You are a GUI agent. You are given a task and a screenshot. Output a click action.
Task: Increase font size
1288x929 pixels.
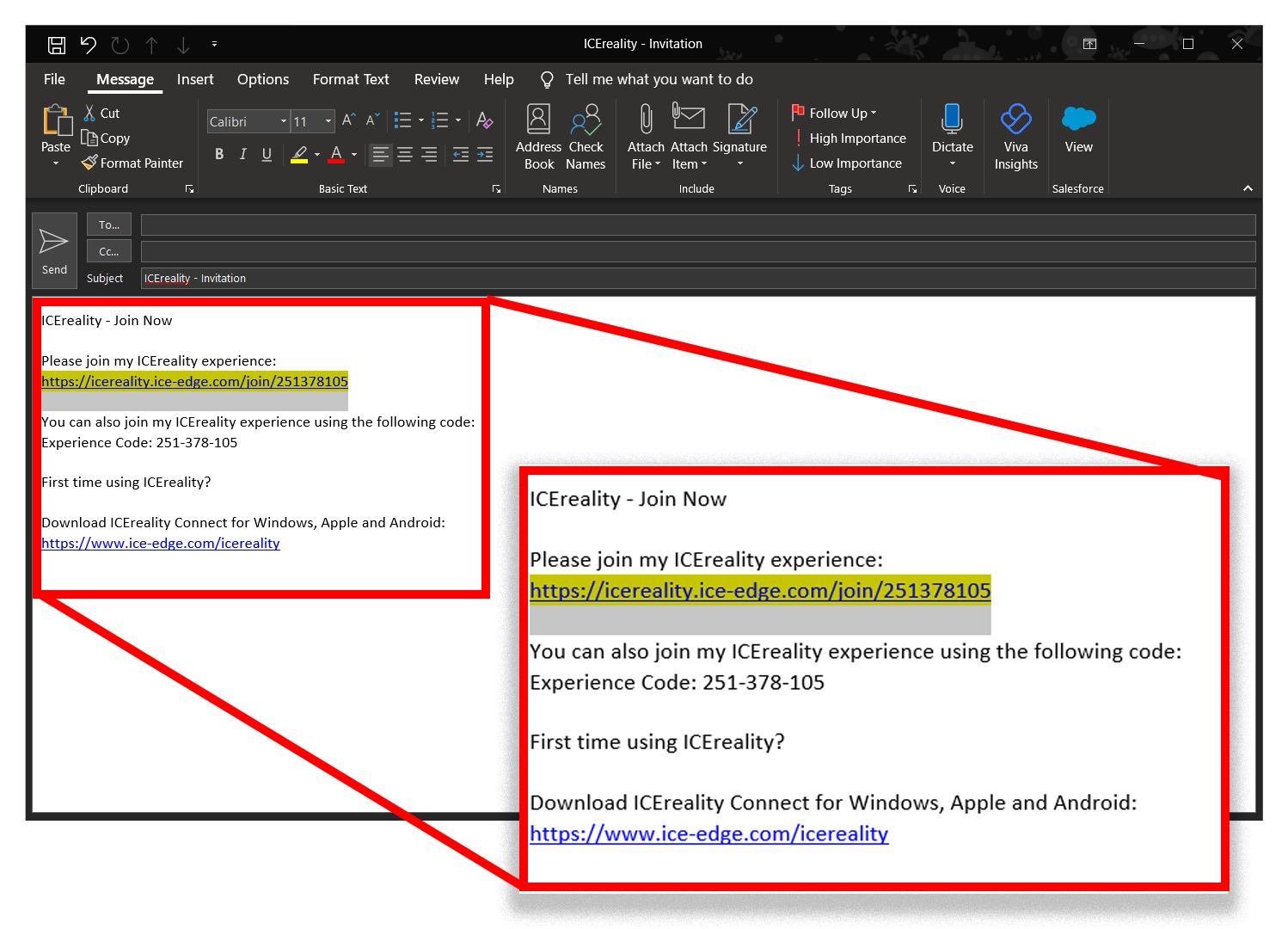point(348,120)
